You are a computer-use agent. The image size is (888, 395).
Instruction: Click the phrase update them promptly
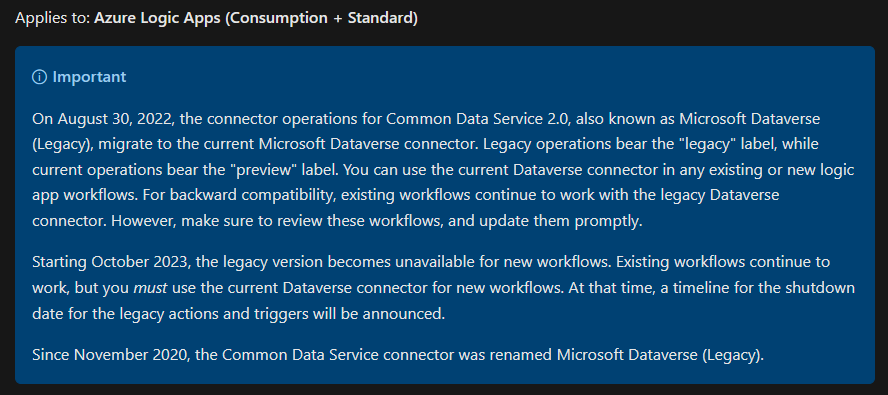(x=561, y=221)
